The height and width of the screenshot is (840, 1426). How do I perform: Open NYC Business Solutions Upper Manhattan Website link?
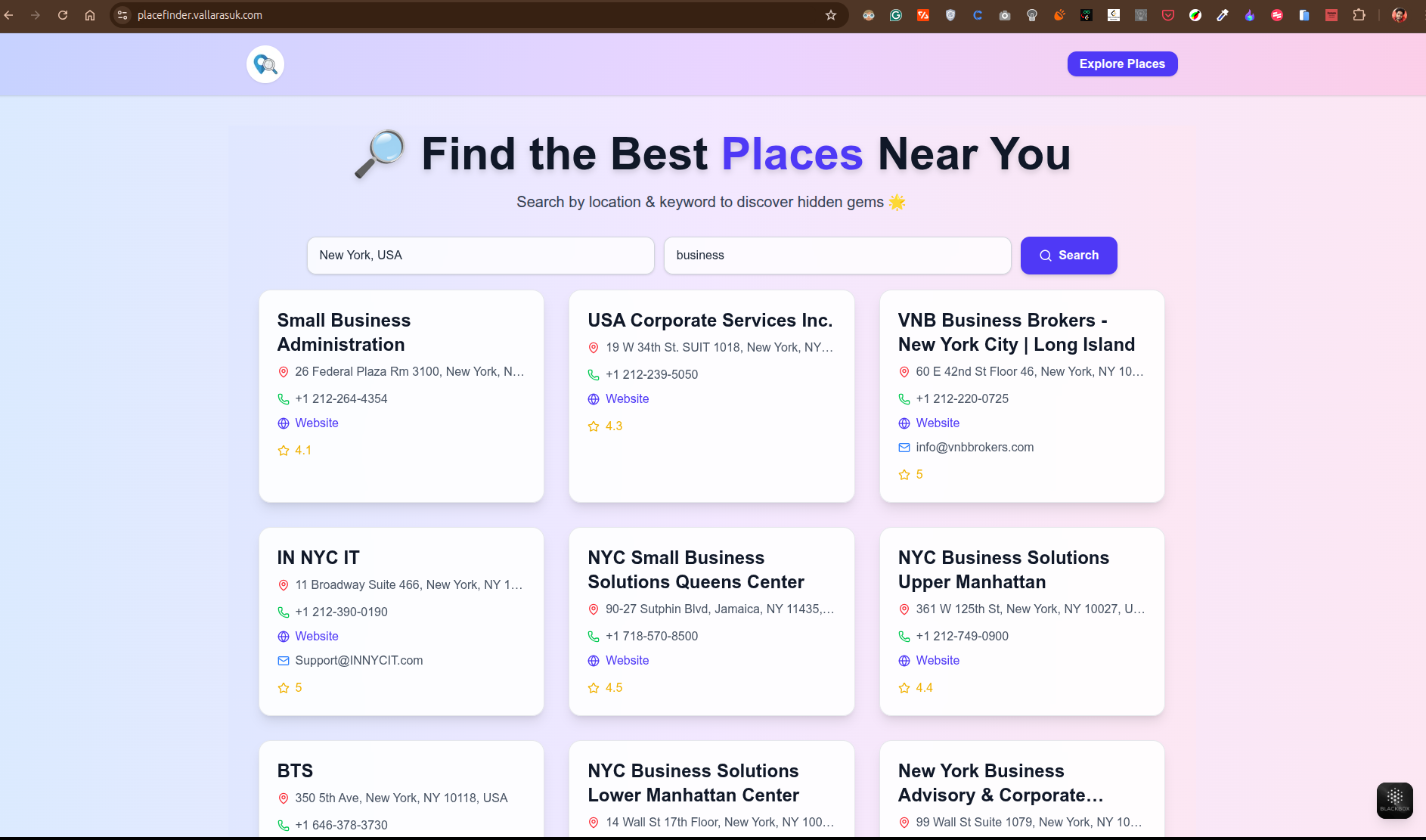pos(938,661)
